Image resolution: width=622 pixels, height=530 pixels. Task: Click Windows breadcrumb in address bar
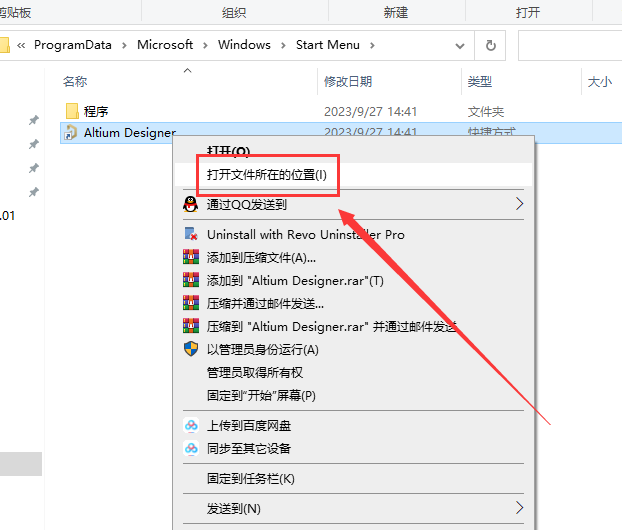pyautogui.click(x=244, y=45)
